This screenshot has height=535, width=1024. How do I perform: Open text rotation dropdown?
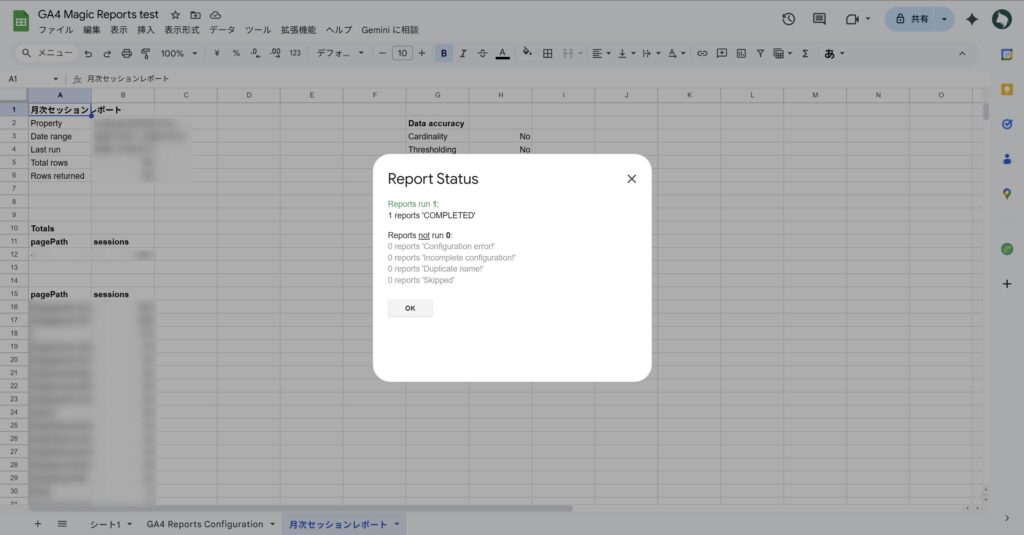click(676, 54)
